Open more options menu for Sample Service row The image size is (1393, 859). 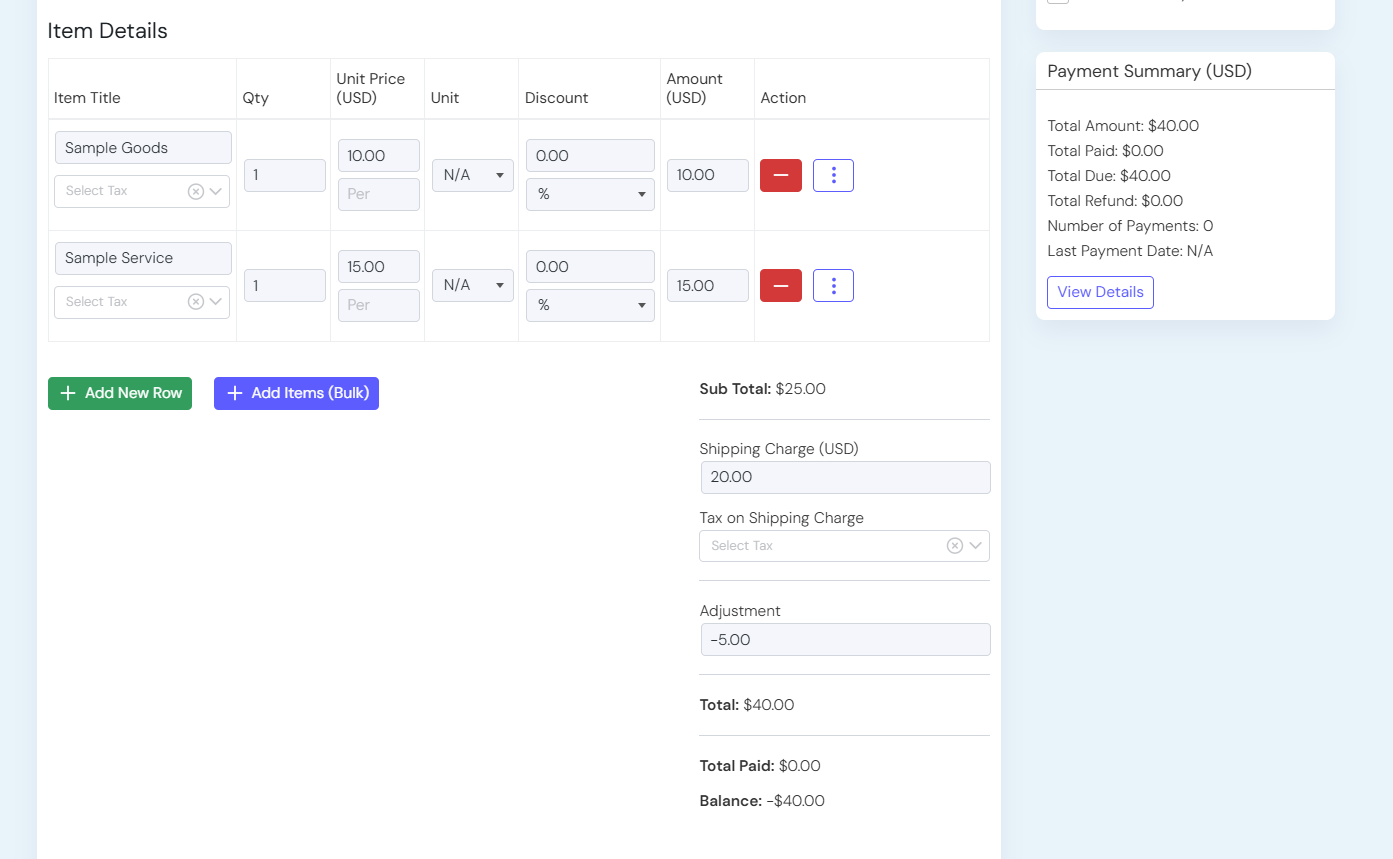point(833,286)
